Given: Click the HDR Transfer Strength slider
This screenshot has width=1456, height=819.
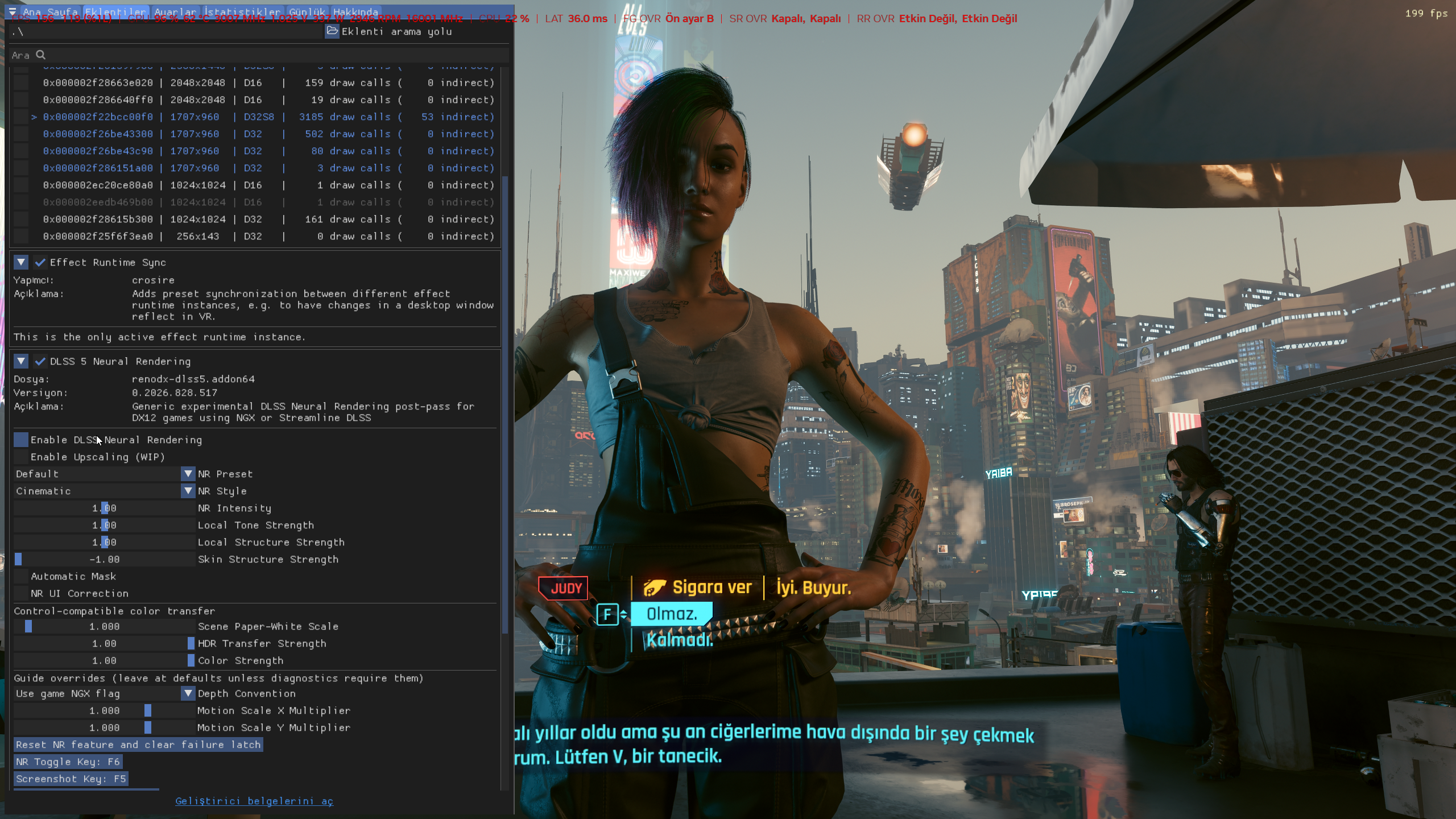Looking at the screenshot, I should click(105, 643).
